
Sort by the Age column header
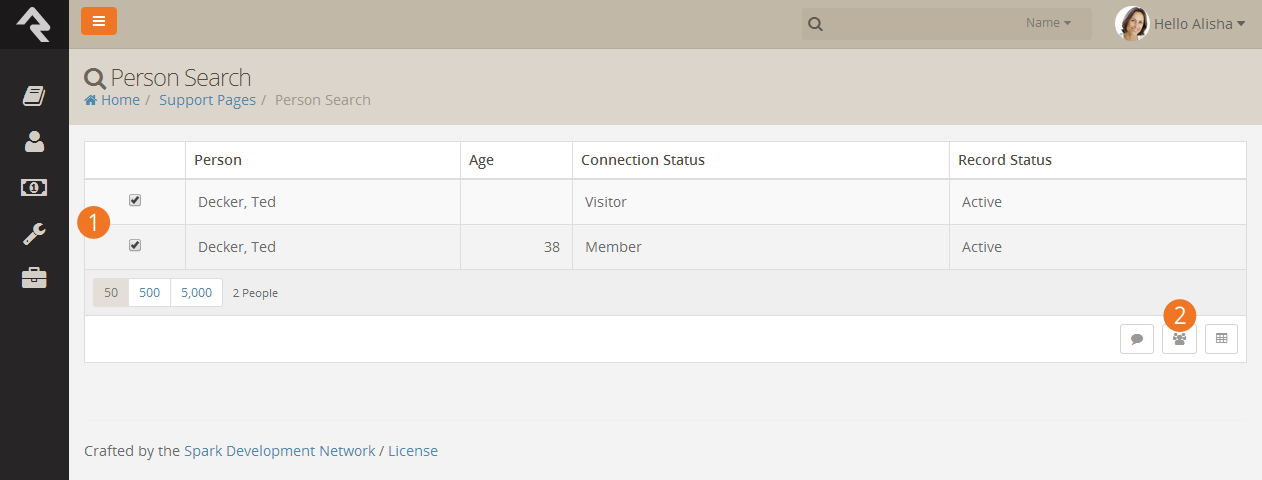click(481, 160)
